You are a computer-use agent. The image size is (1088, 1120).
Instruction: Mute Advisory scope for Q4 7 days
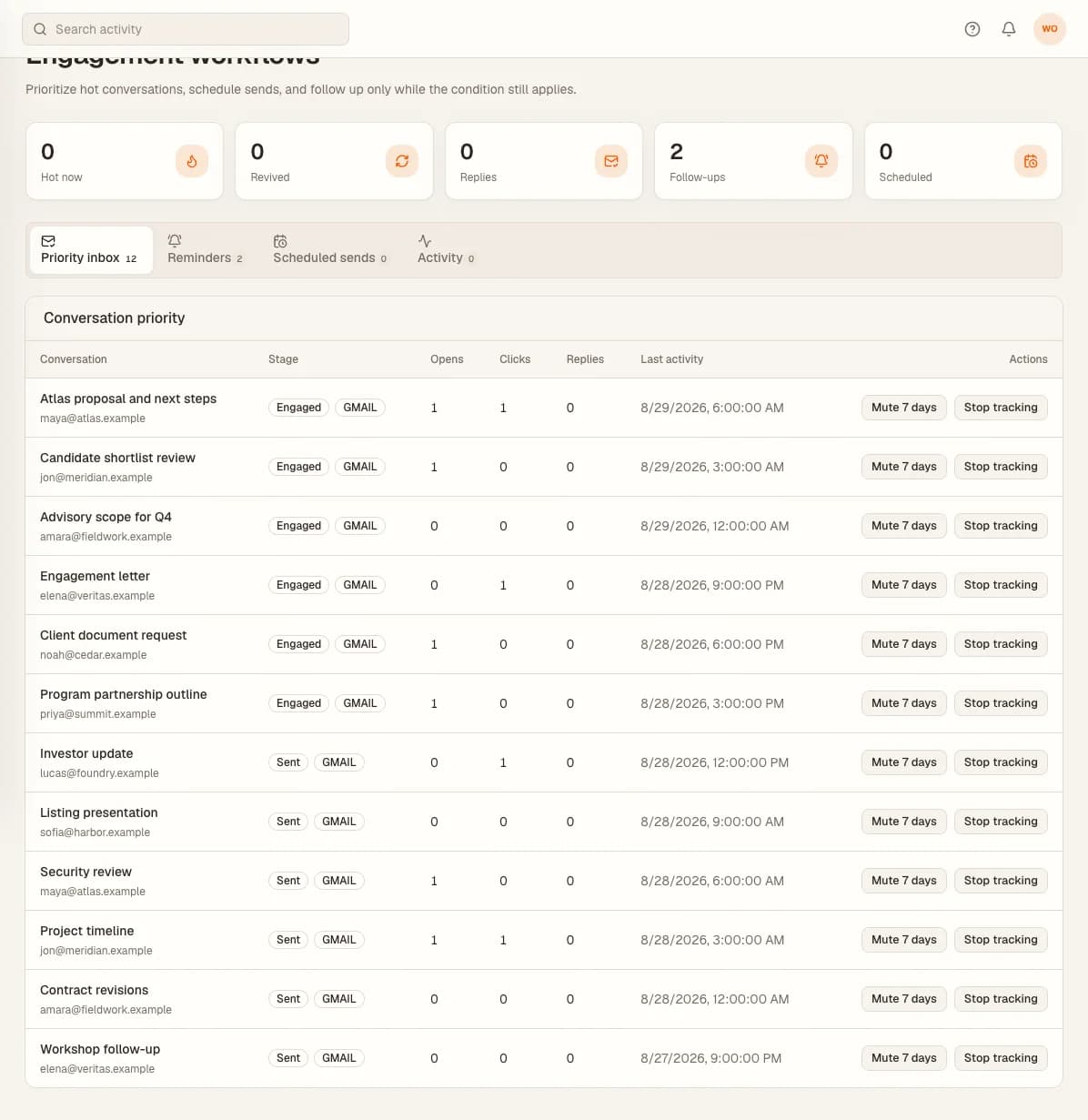point(903,526)
